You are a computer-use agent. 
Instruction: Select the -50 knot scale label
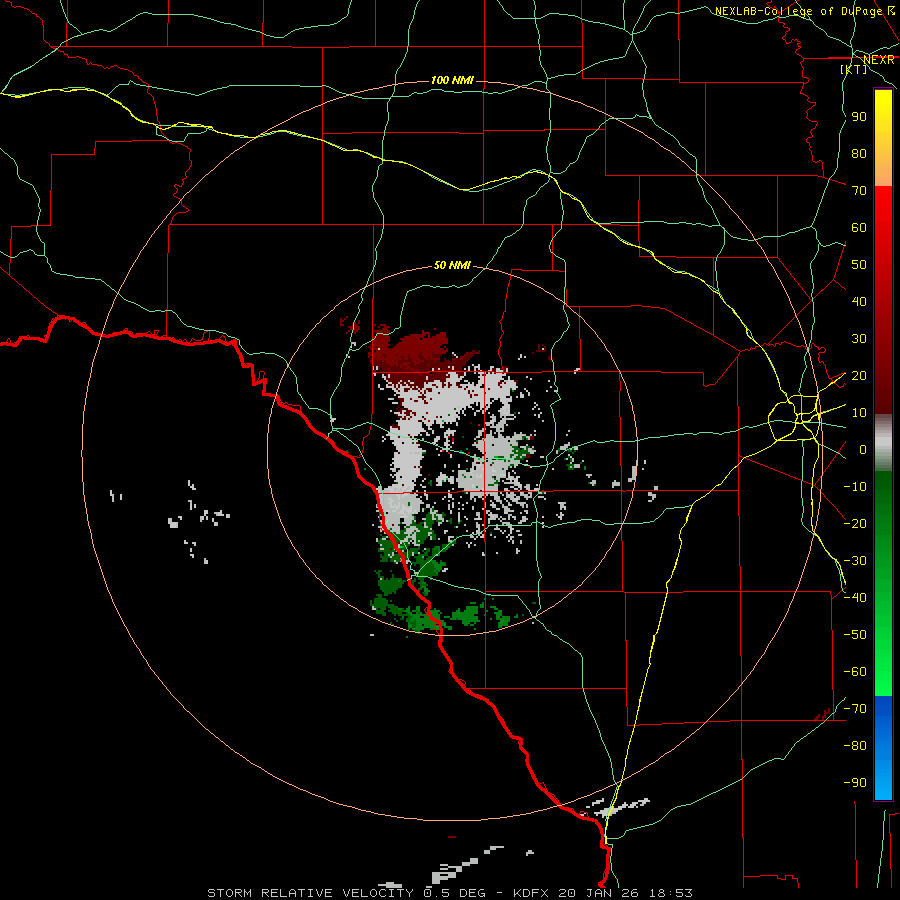point(855,635)
